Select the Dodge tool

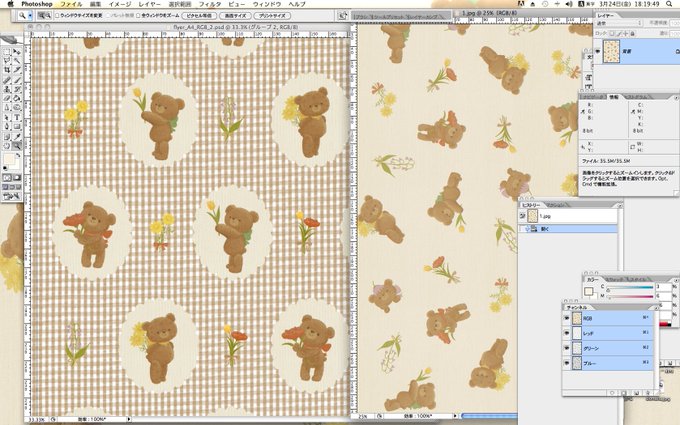pos(17,107)
